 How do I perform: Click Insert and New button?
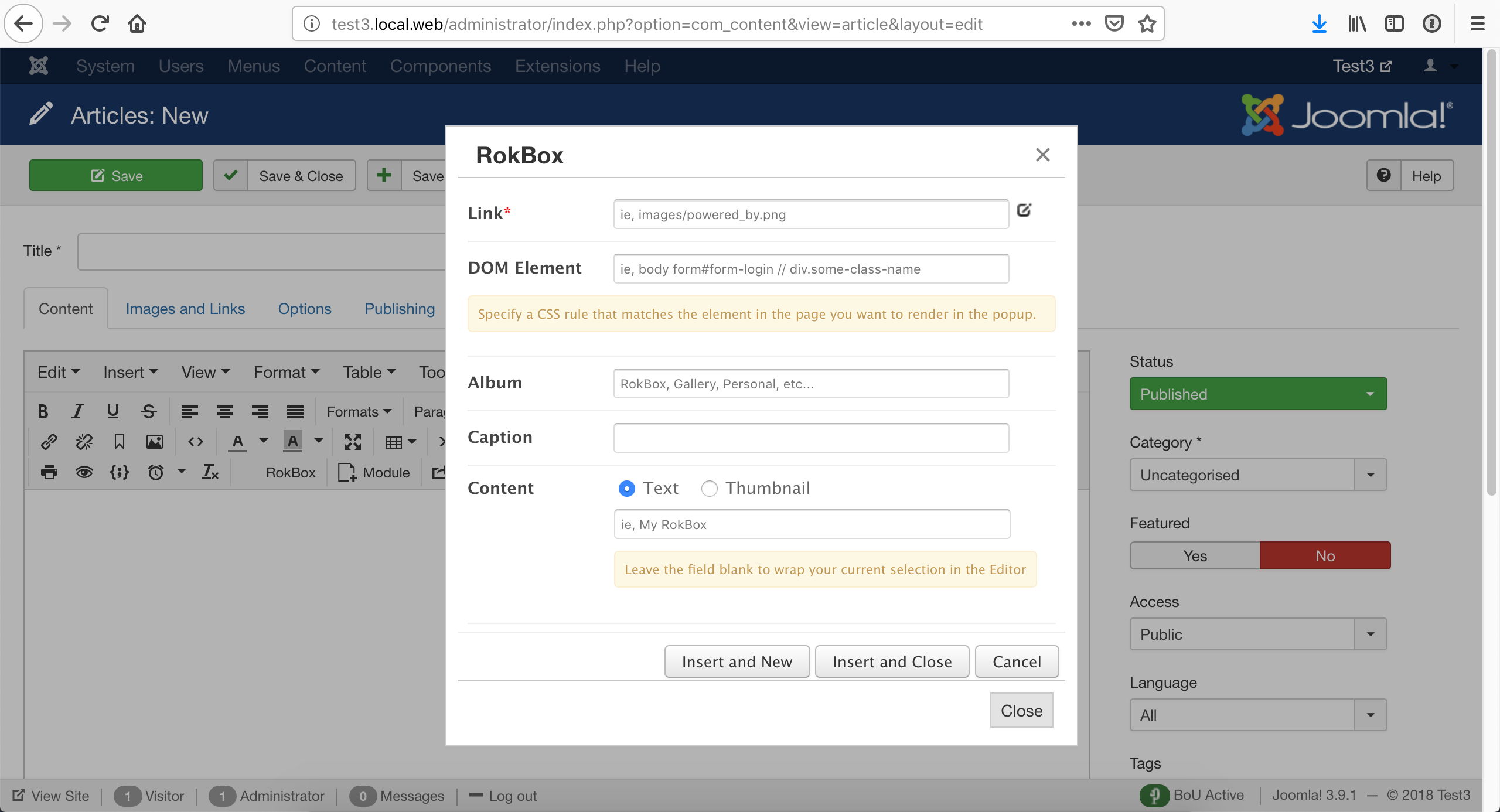[x=737, y=661]
